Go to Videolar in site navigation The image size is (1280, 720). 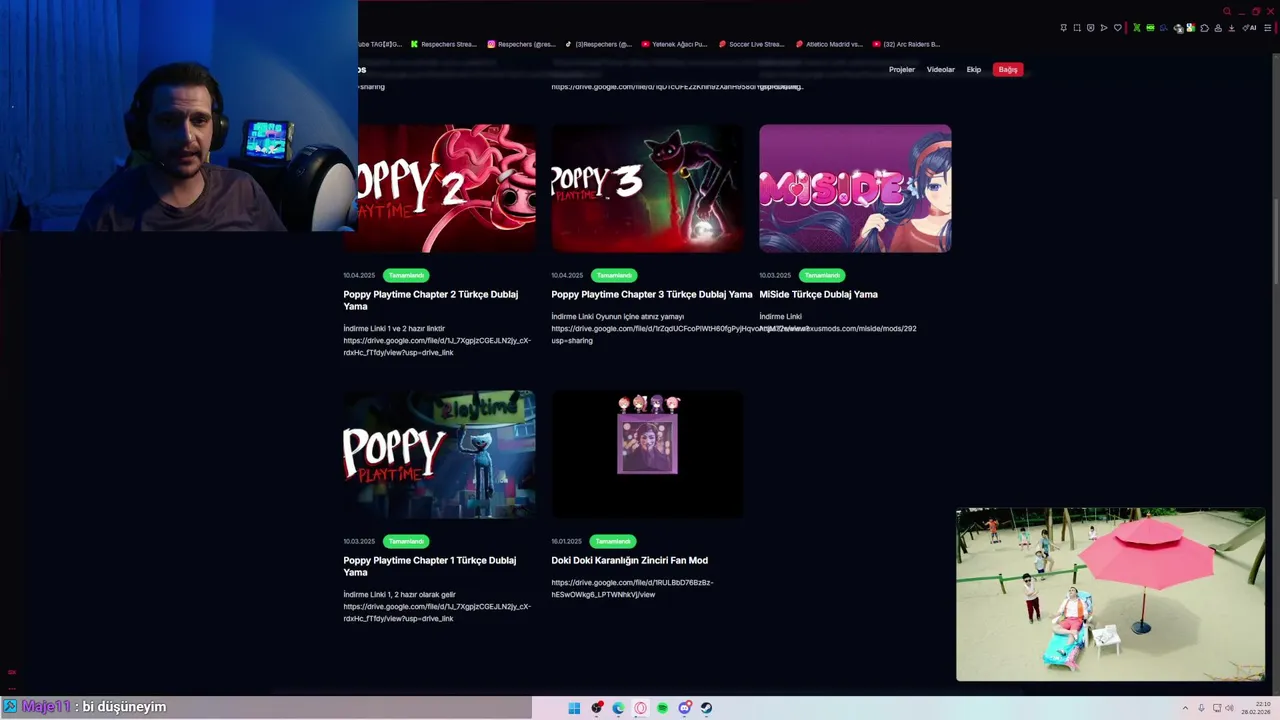click(941, 70)
